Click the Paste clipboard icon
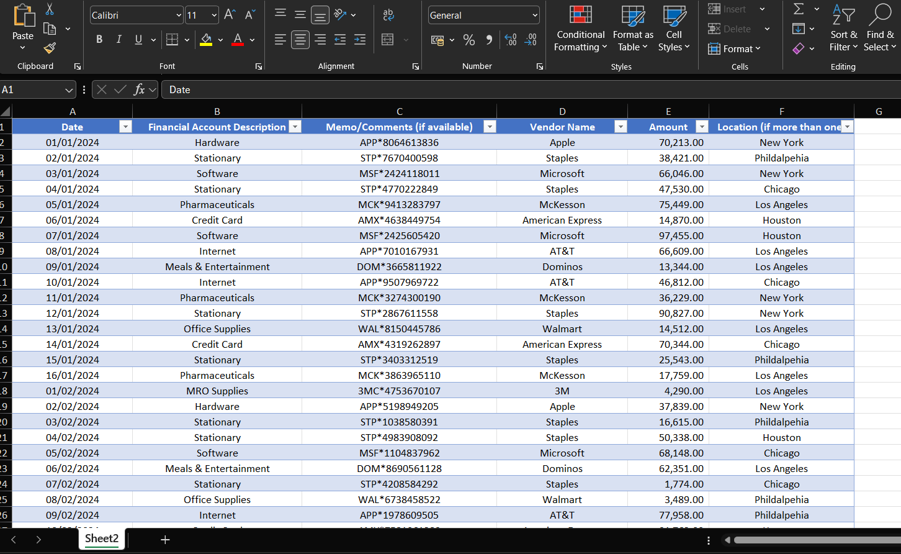The image size is (901, 554). pos(23,17)
